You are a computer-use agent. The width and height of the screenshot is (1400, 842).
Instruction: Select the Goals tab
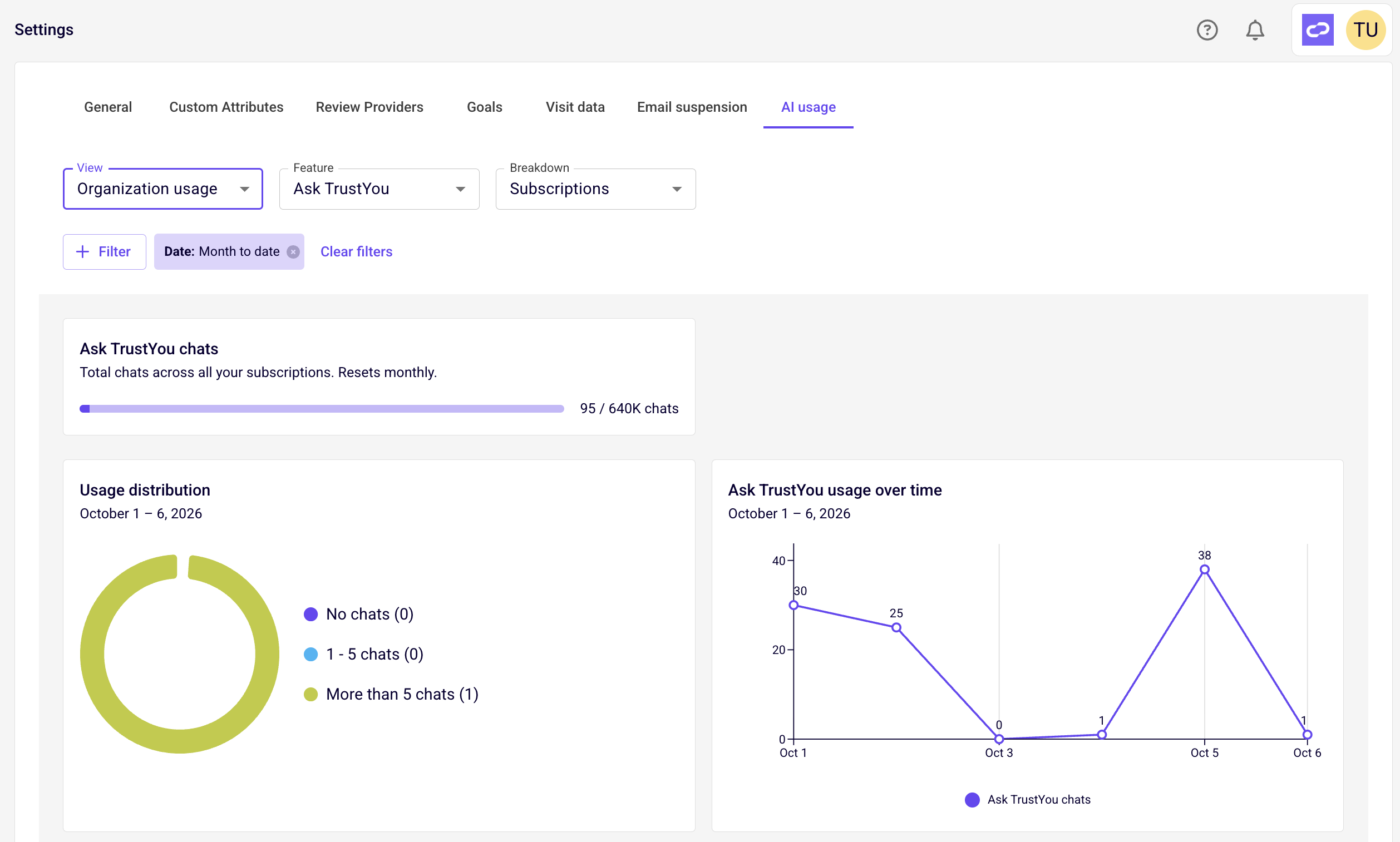point(484,107)
